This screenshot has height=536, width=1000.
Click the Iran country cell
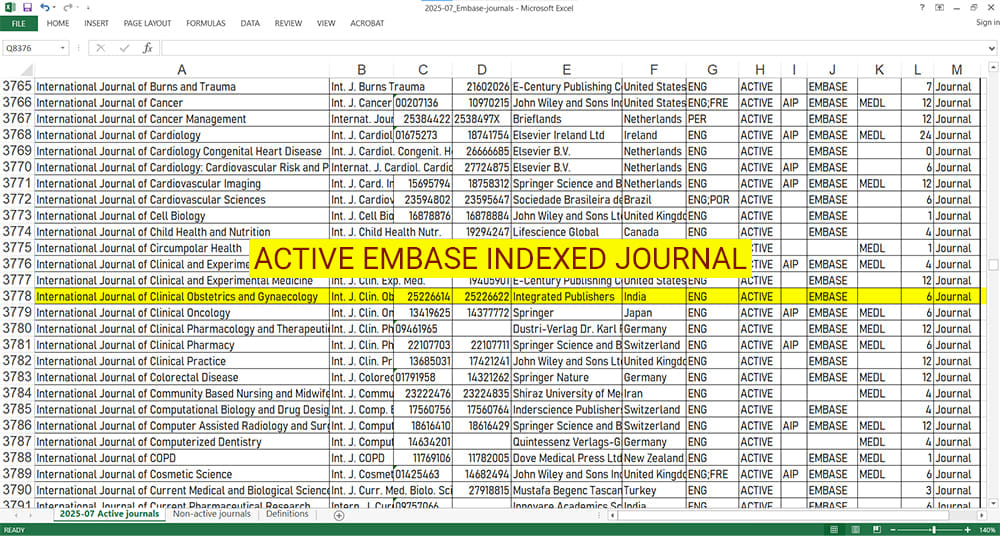coord(654,394)
